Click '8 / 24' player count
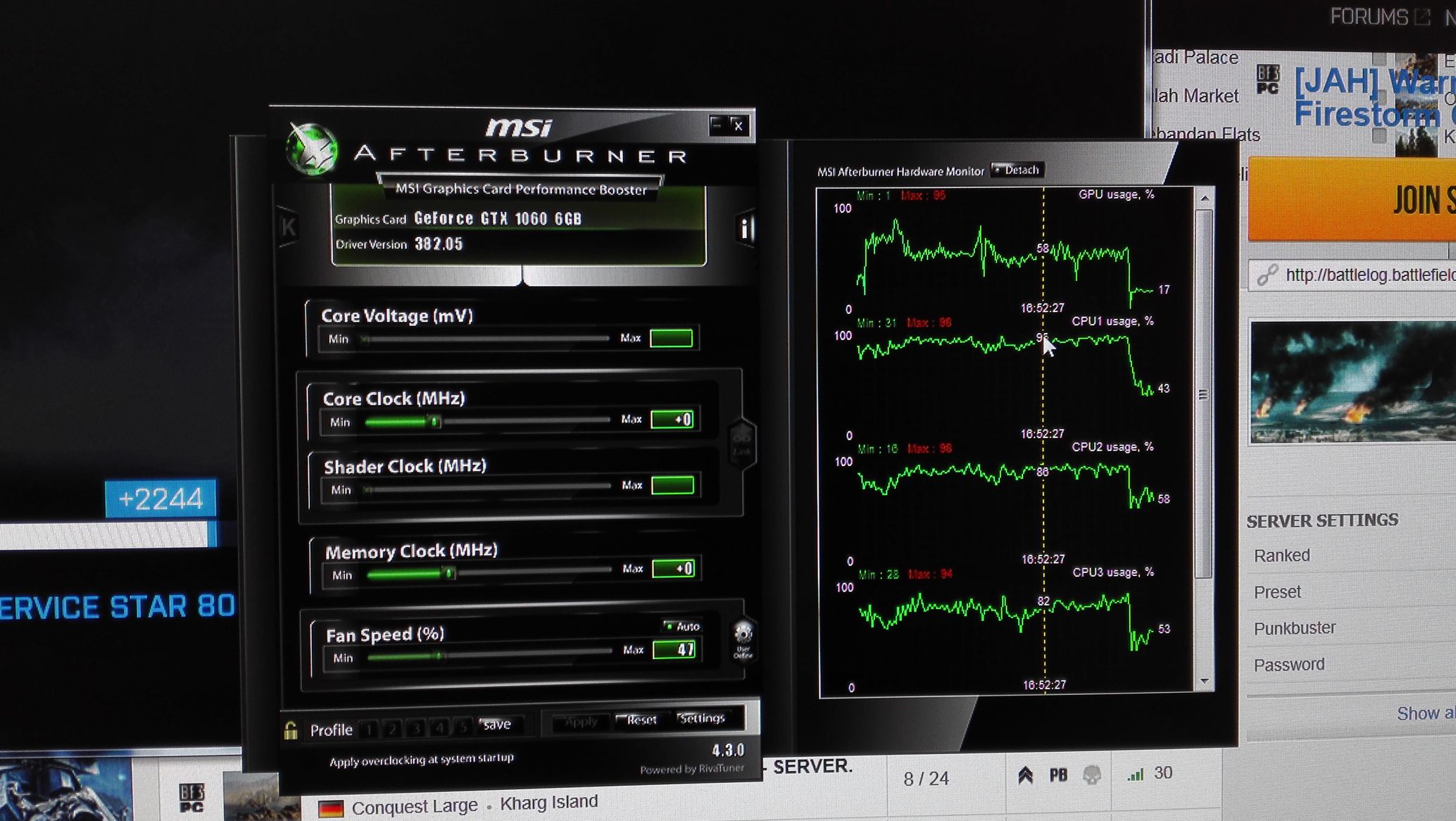 coord(926,779)
